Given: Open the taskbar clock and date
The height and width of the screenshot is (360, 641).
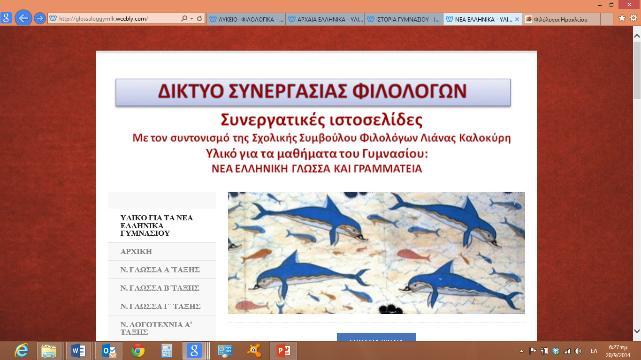Looking at the screenshot, I should 618,351.
